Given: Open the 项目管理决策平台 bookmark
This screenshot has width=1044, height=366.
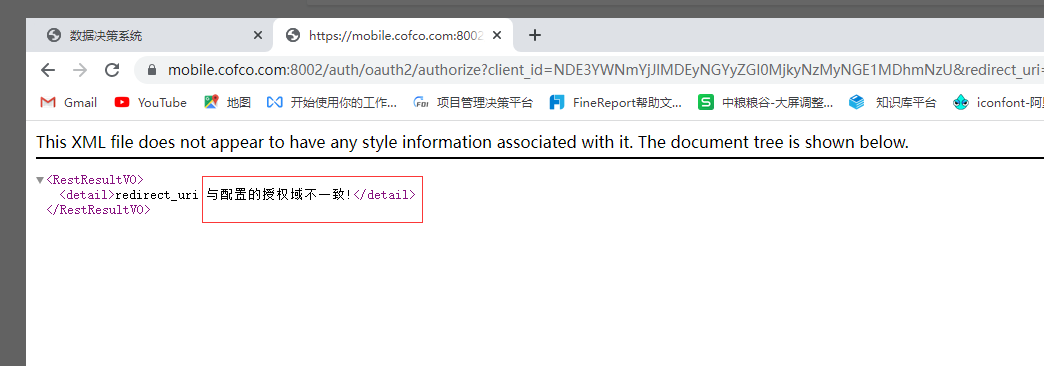Looking at the screenshot, I should [x=473, y=102].
